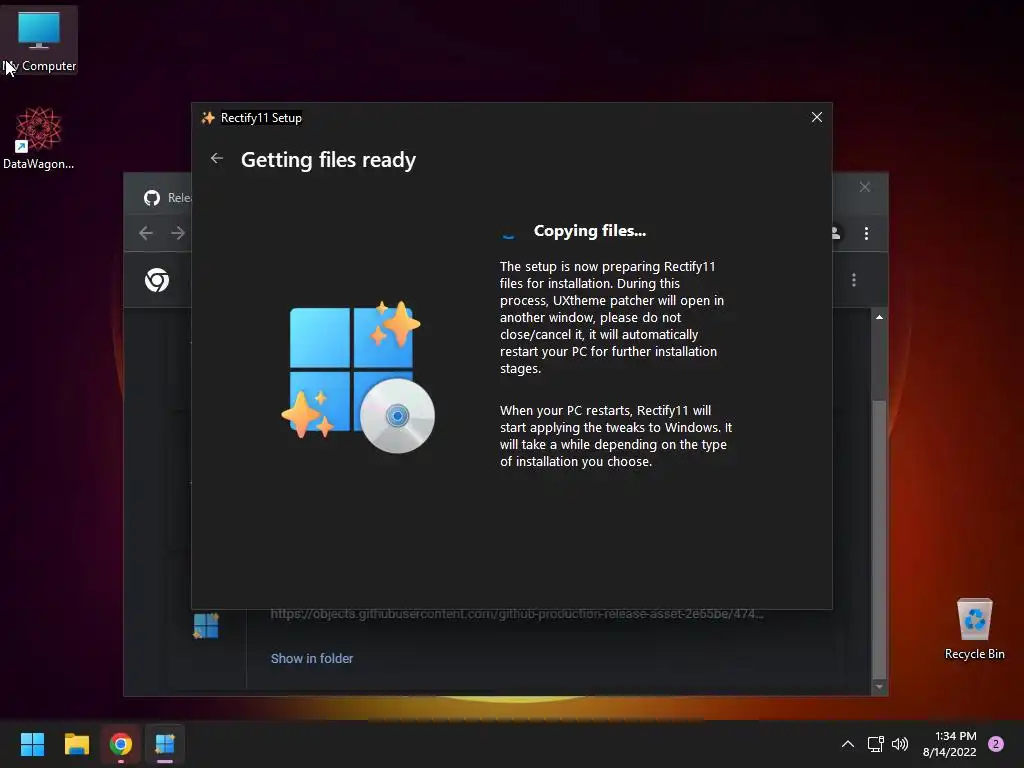
Task: Open Recycle Bin on desktop
Action: [974, 628]
